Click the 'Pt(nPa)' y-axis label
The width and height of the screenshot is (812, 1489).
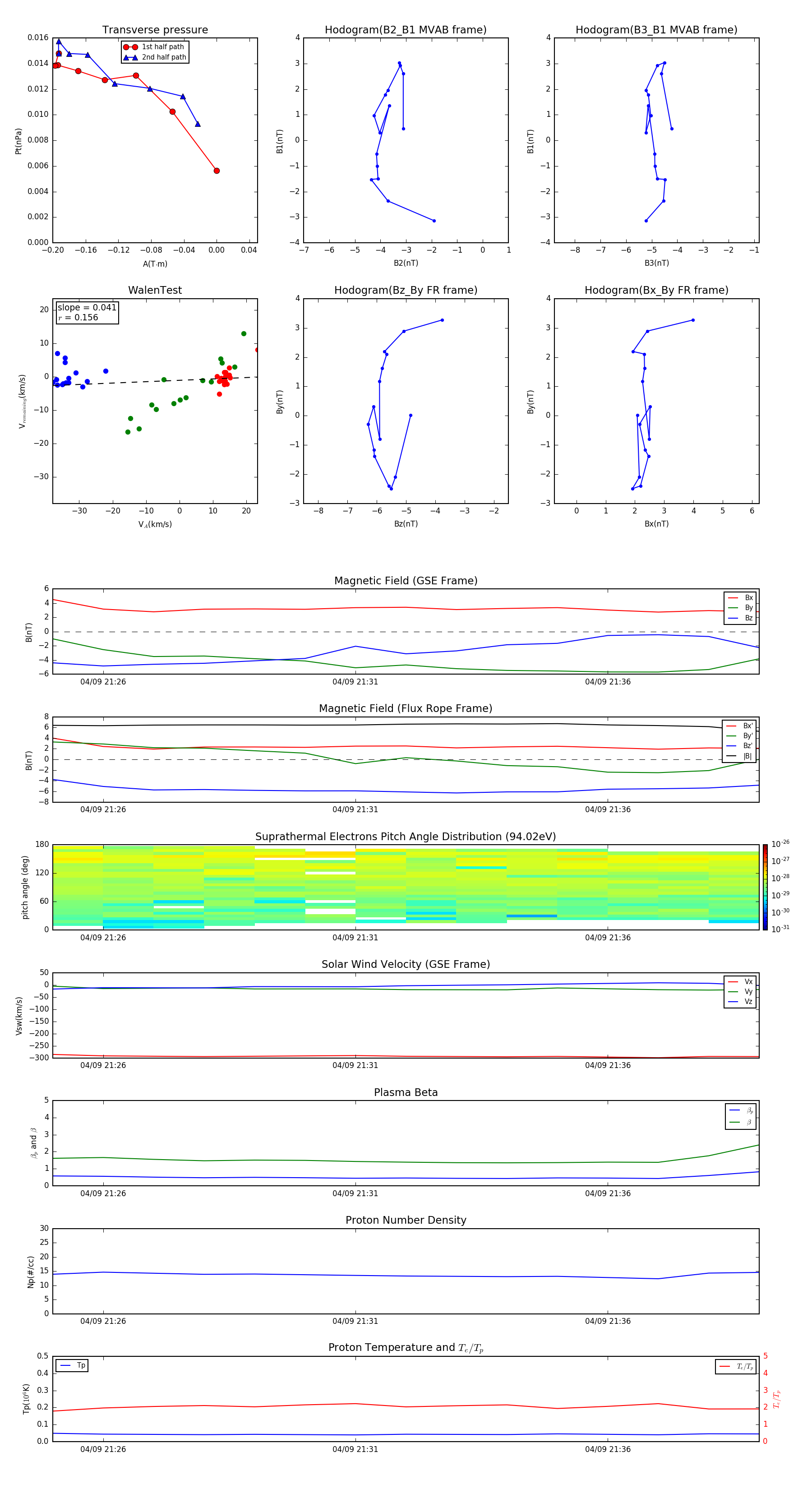[18, 141]
